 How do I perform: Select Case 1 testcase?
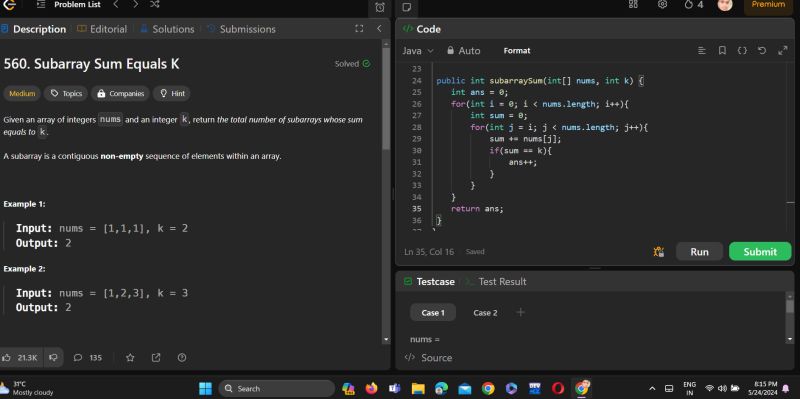433,313
